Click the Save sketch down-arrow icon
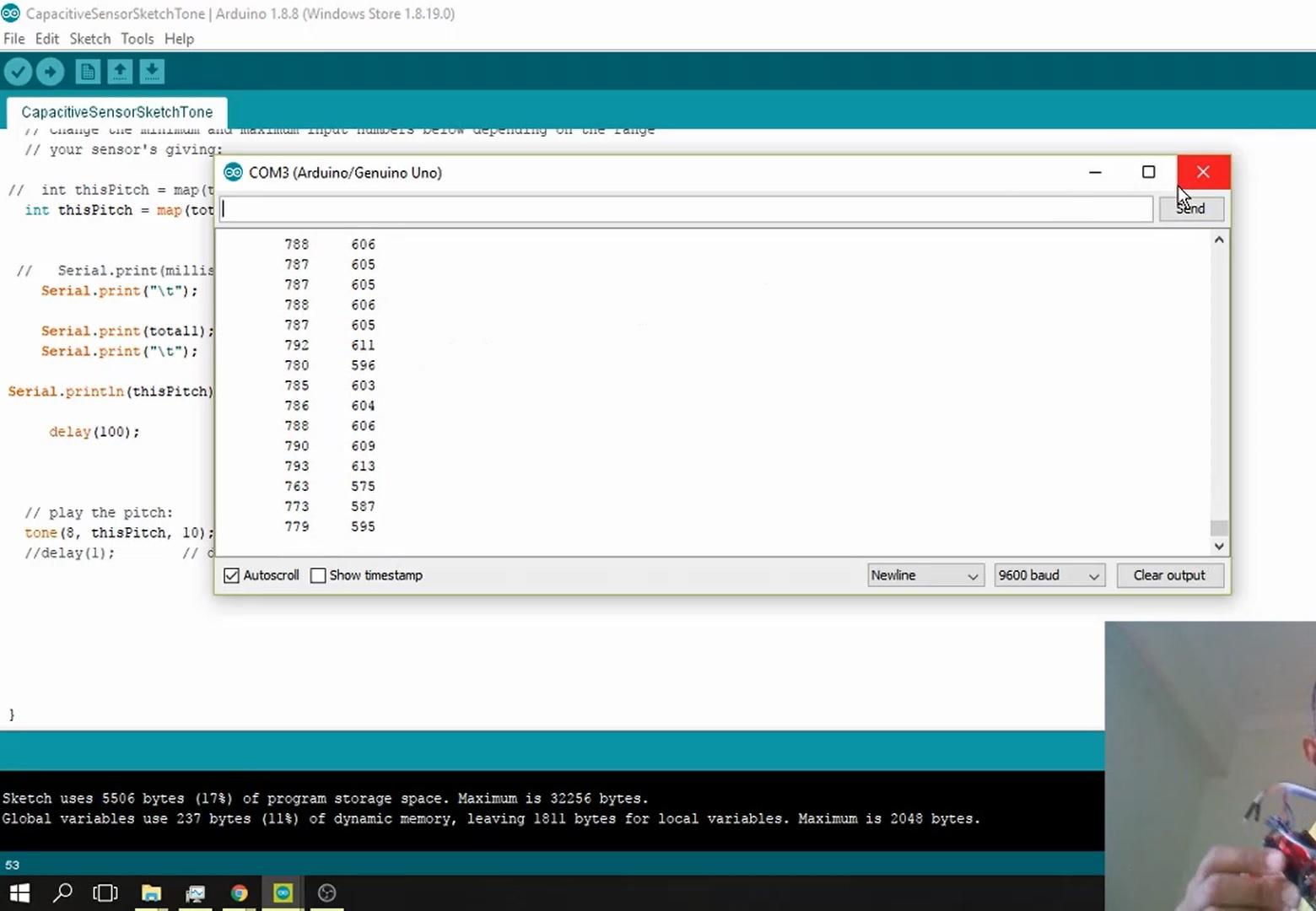Viewport: 1316px width, 911px height. point(152,72)
